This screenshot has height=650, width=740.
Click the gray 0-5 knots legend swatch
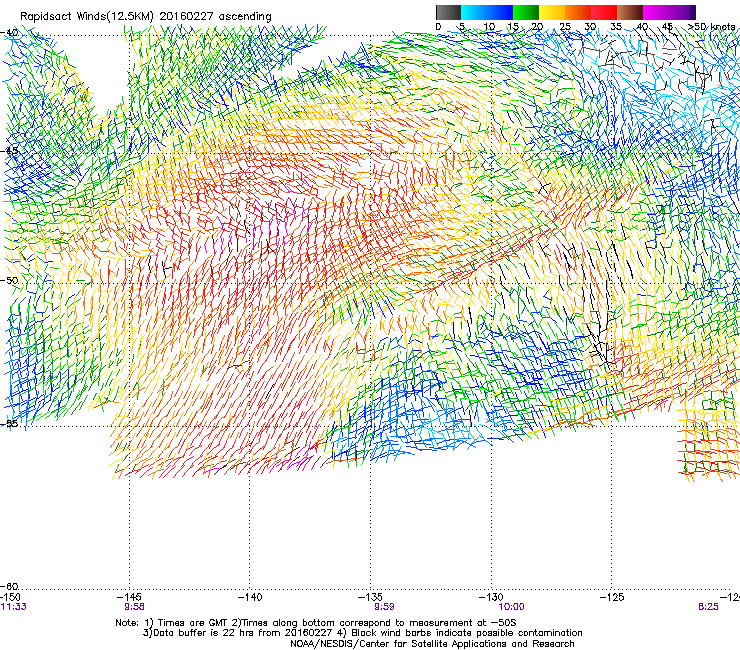(448, 12)
